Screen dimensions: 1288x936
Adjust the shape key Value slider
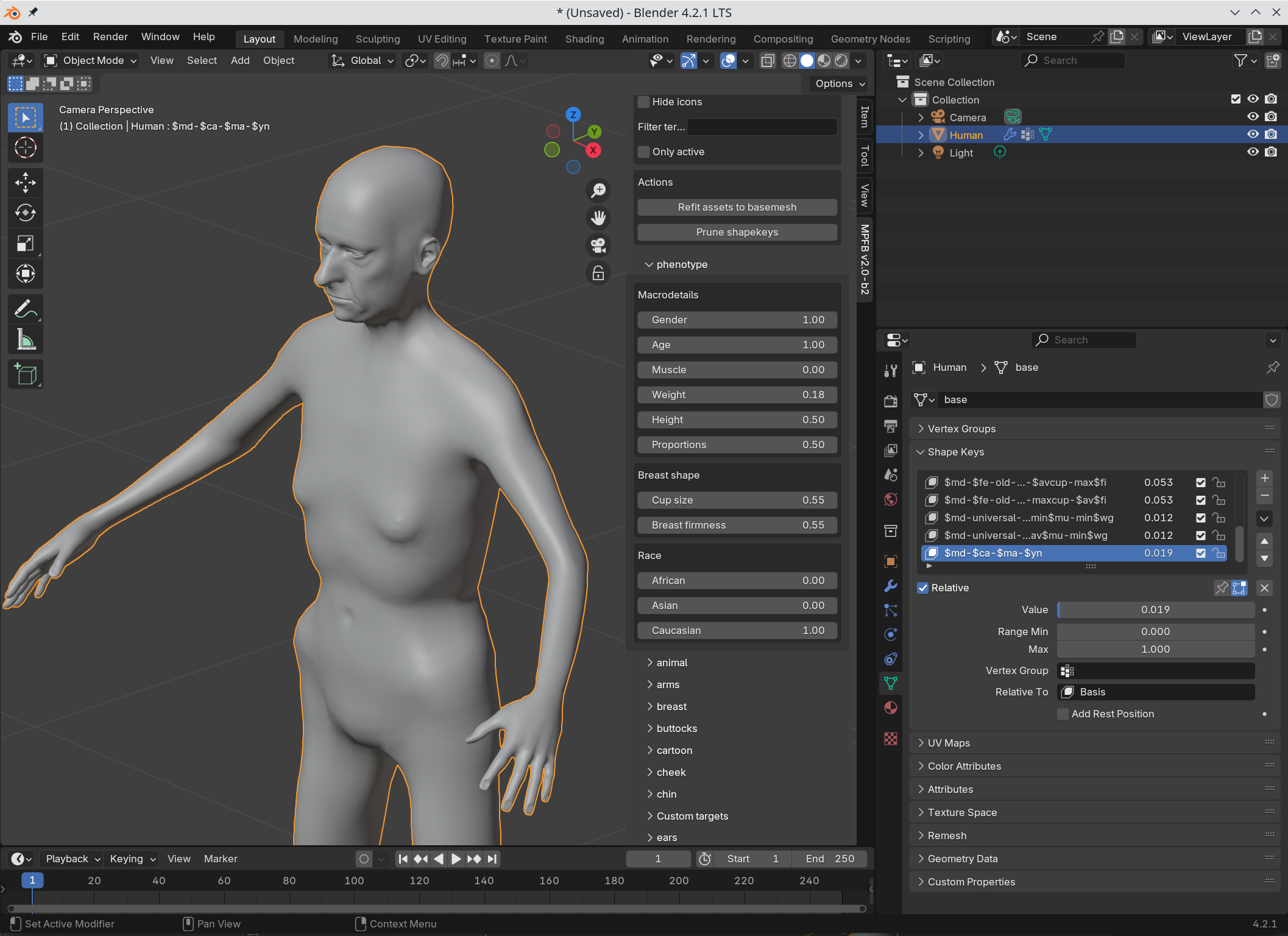tap(1156, 610)
